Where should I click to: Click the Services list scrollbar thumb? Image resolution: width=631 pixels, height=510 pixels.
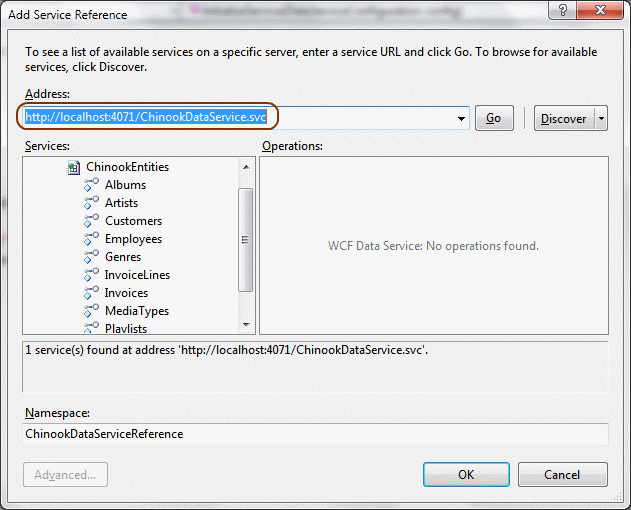(x=245, y=240)
